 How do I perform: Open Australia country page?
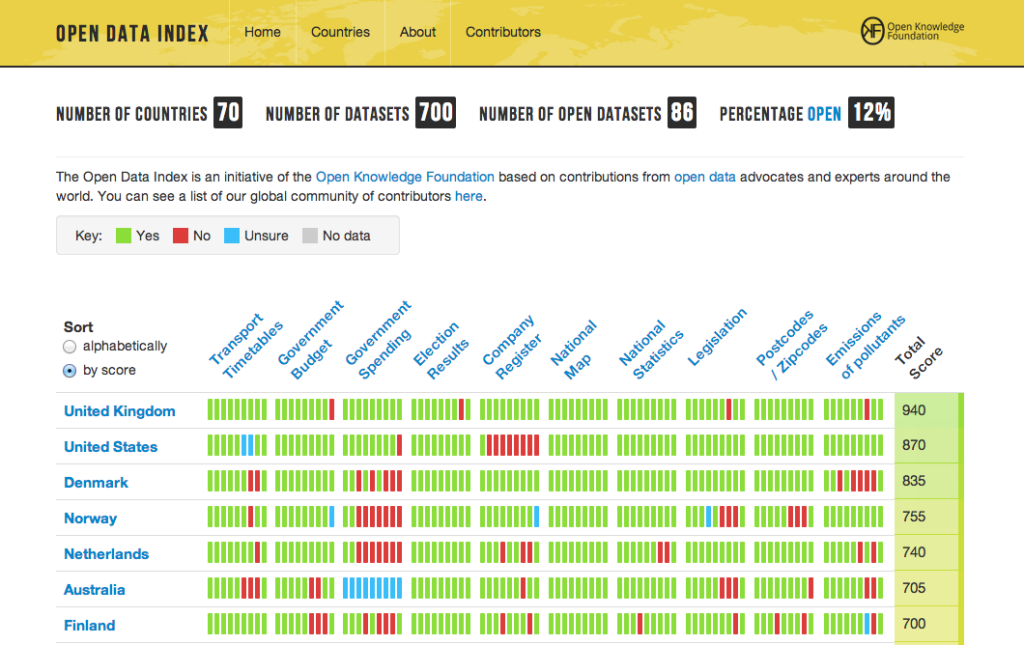pyautogui.click(x=94, y=590)
